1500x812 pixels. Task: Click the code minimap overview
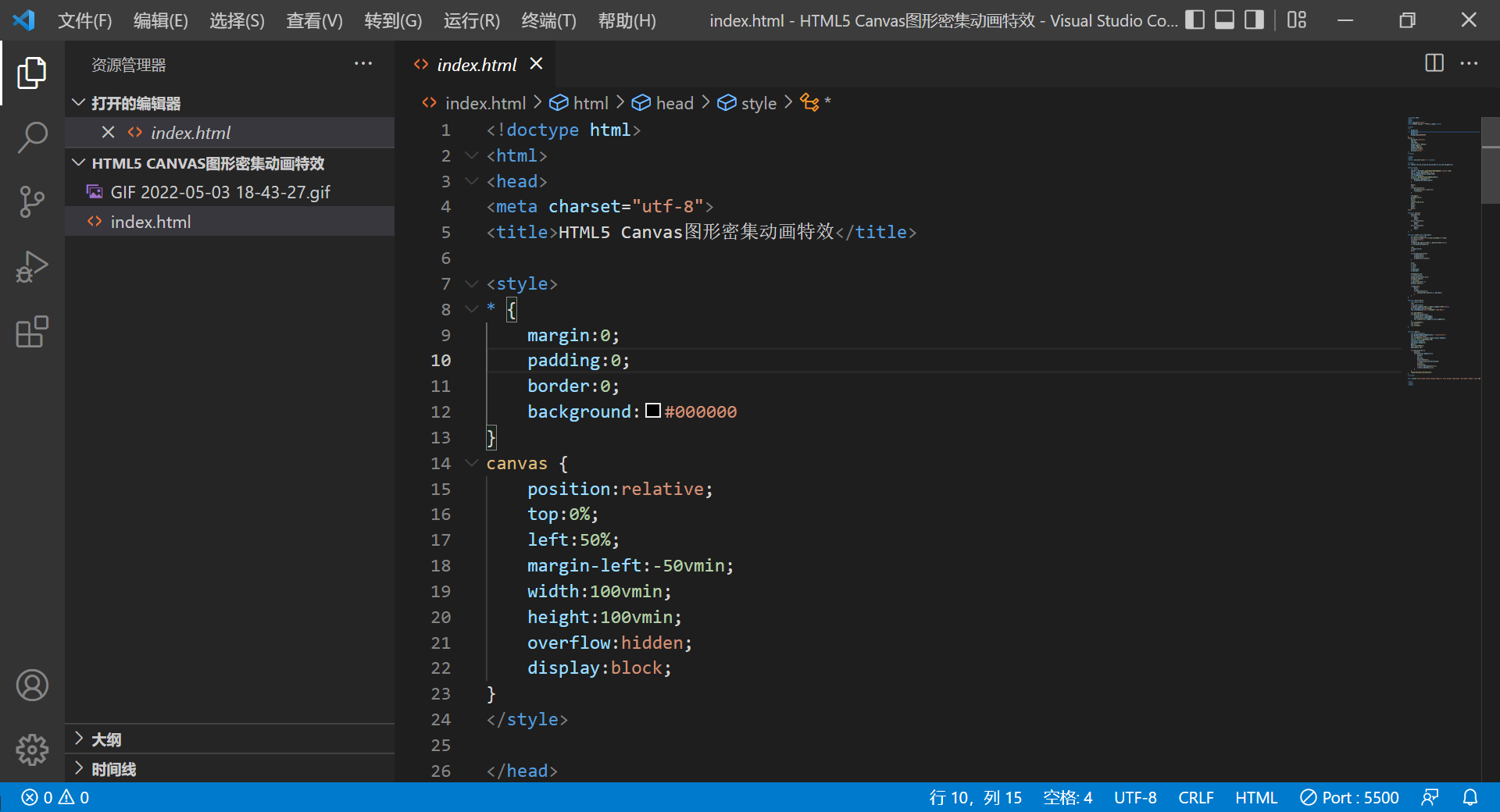point(1442,250)
